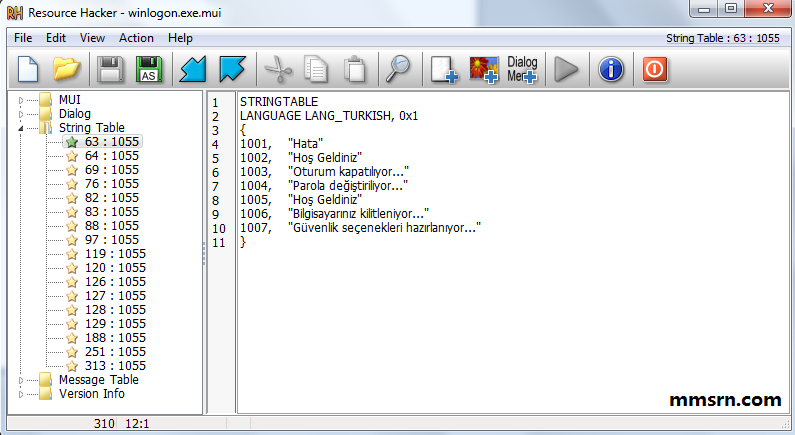Select string table entry 251 : 1055

115,352
